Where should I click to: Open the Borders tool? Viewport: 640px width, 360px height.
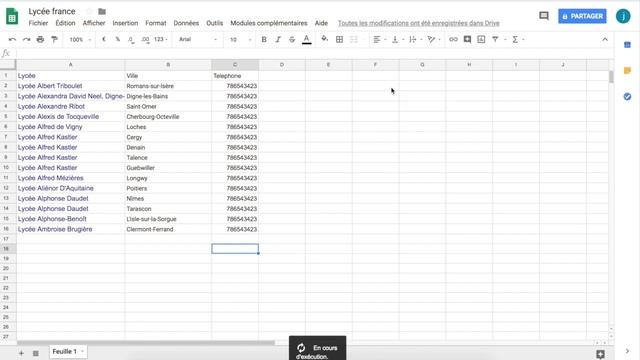tap(339, 40)
